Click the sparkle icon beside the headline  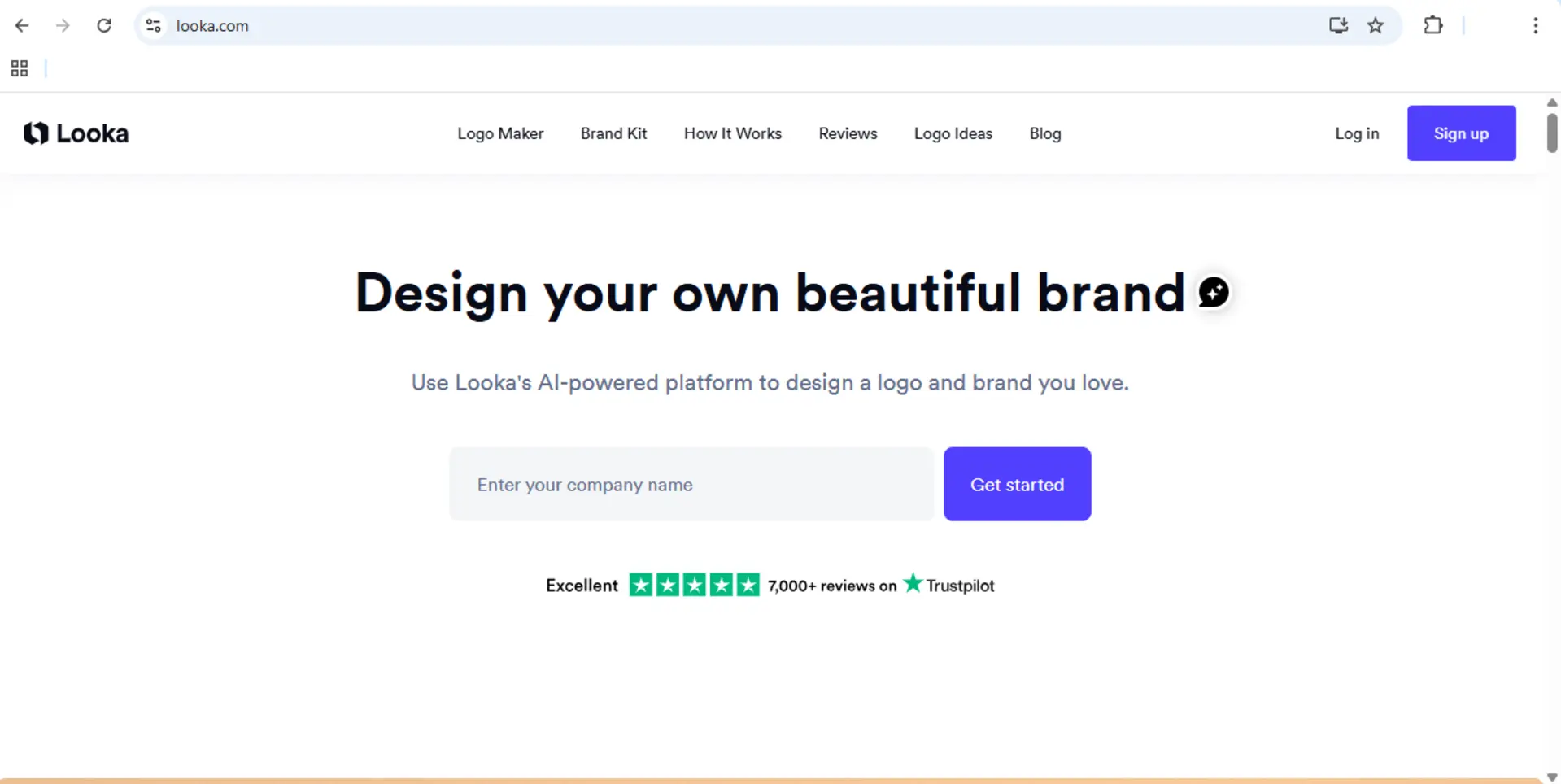[1213, 291]
